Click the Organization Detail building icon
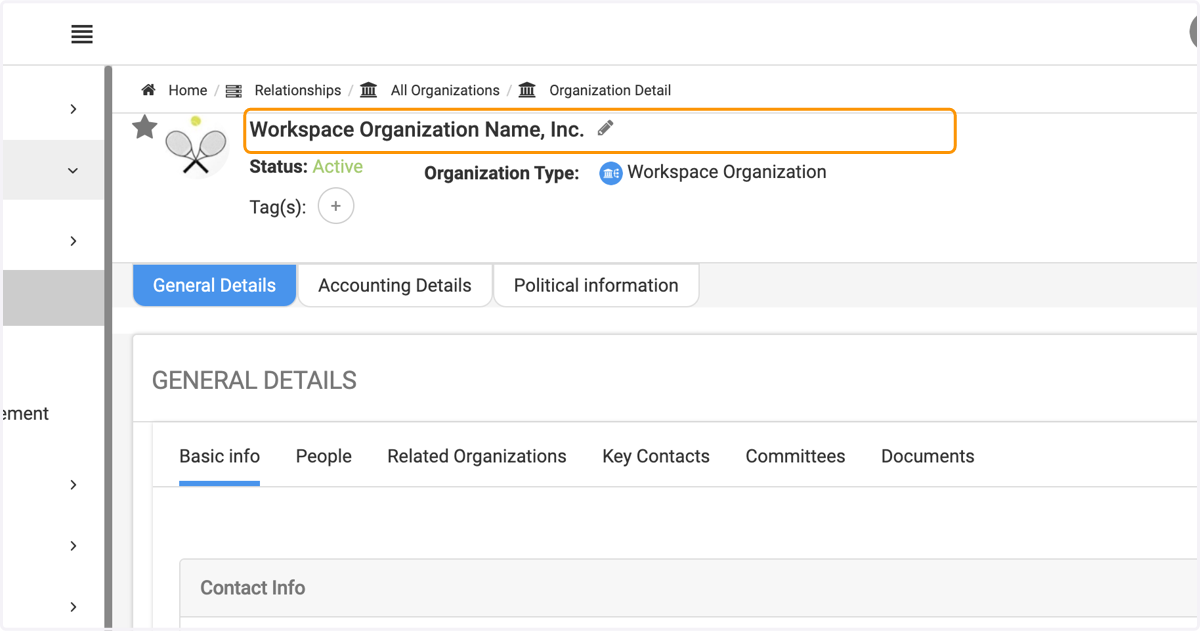The image size is (1200, 631). (527, 90)
